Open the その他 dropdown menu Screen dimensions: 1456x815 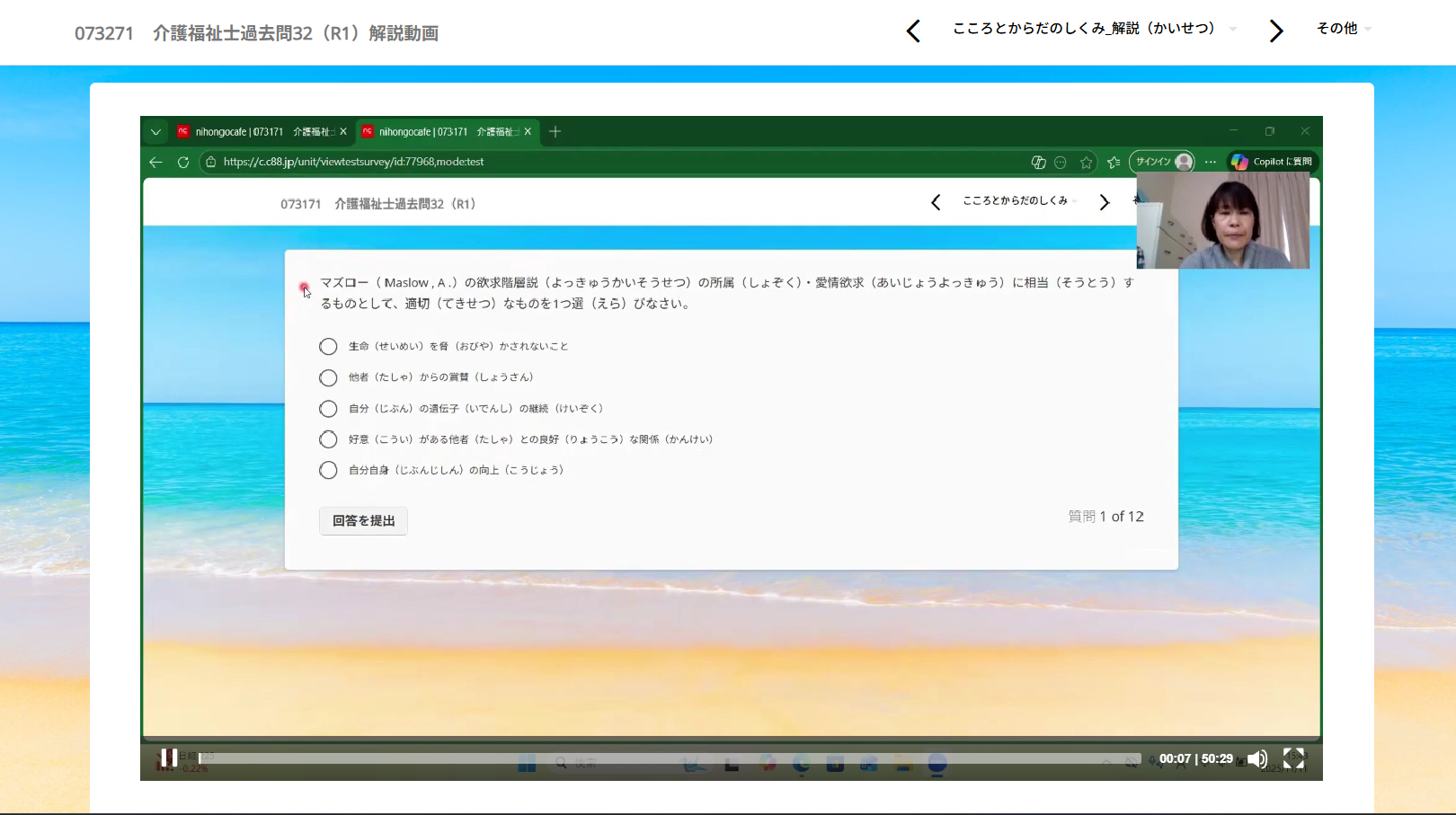tap(1343, 29)
